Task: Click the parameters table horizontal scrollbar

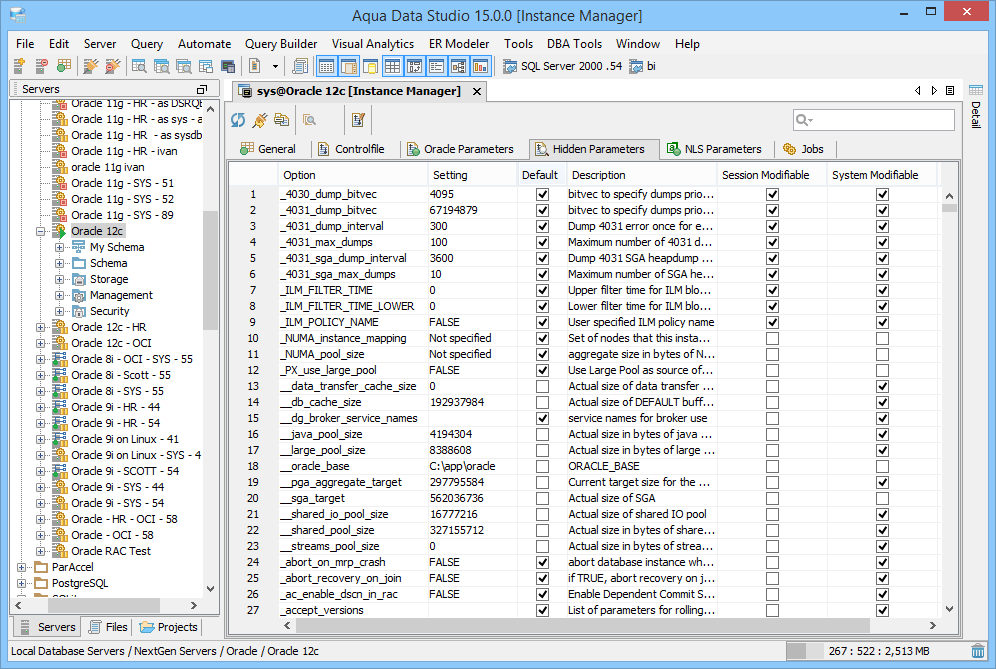Action: pos(582,626)
